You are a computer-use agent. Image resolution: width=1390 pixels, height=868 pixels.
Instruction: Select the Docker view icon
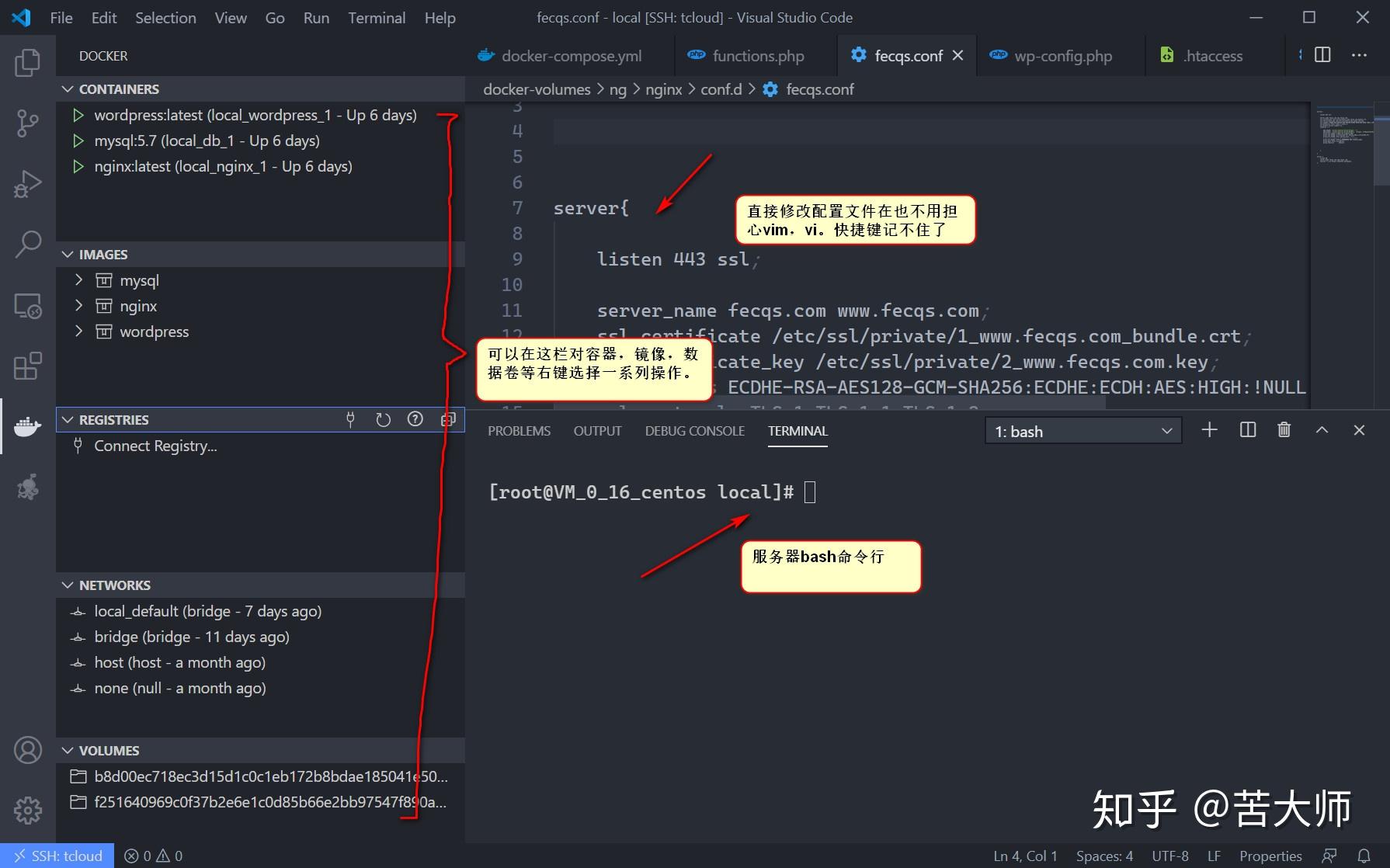[28, 426]
